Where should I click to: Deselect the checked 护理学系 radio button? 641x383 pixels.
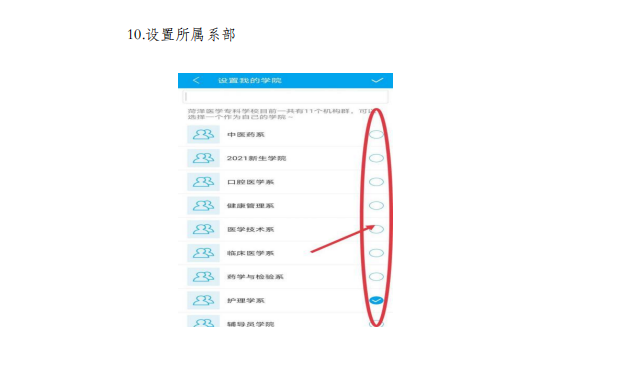click(x=376, y=300)
